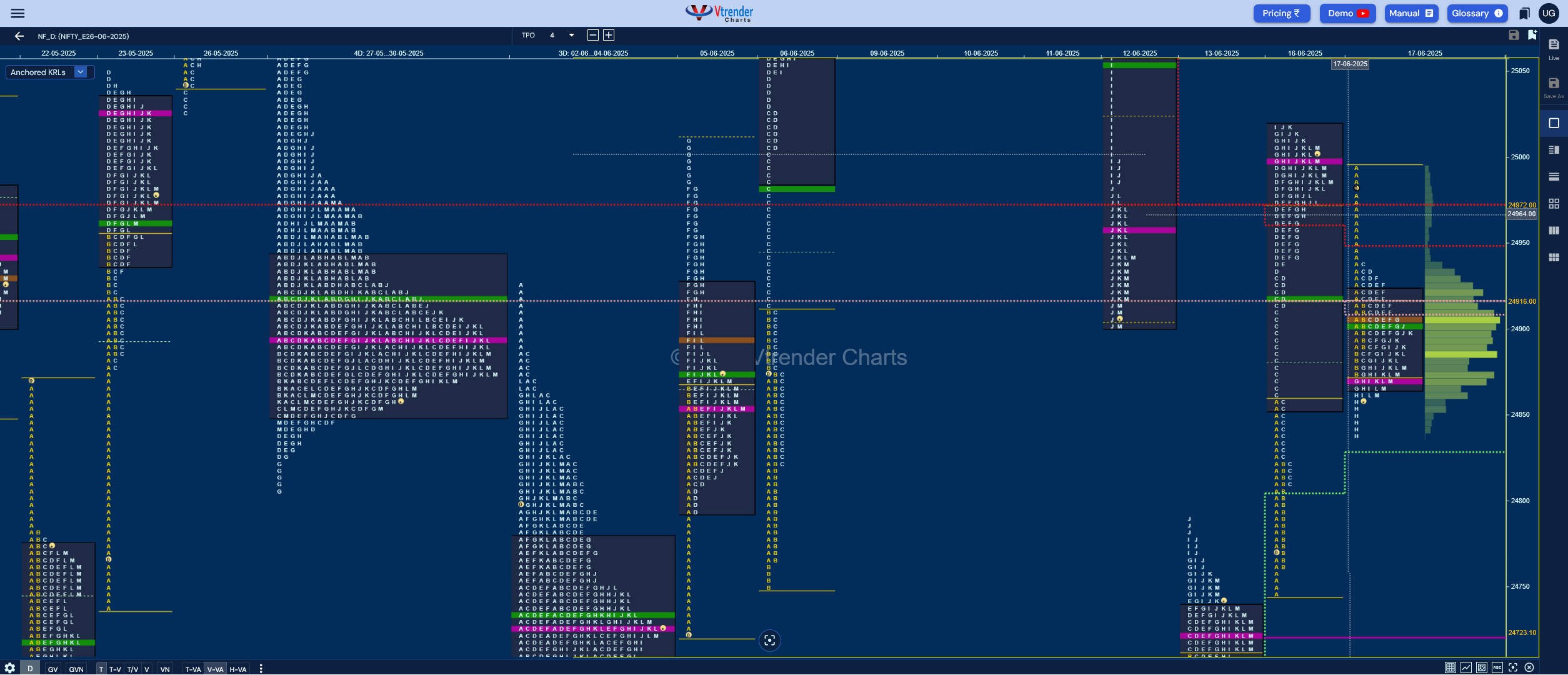Click the 4D: 27-05...30-05-2025 header
This screenshot has width=1568, height=675.
click(x=389, y=53)
